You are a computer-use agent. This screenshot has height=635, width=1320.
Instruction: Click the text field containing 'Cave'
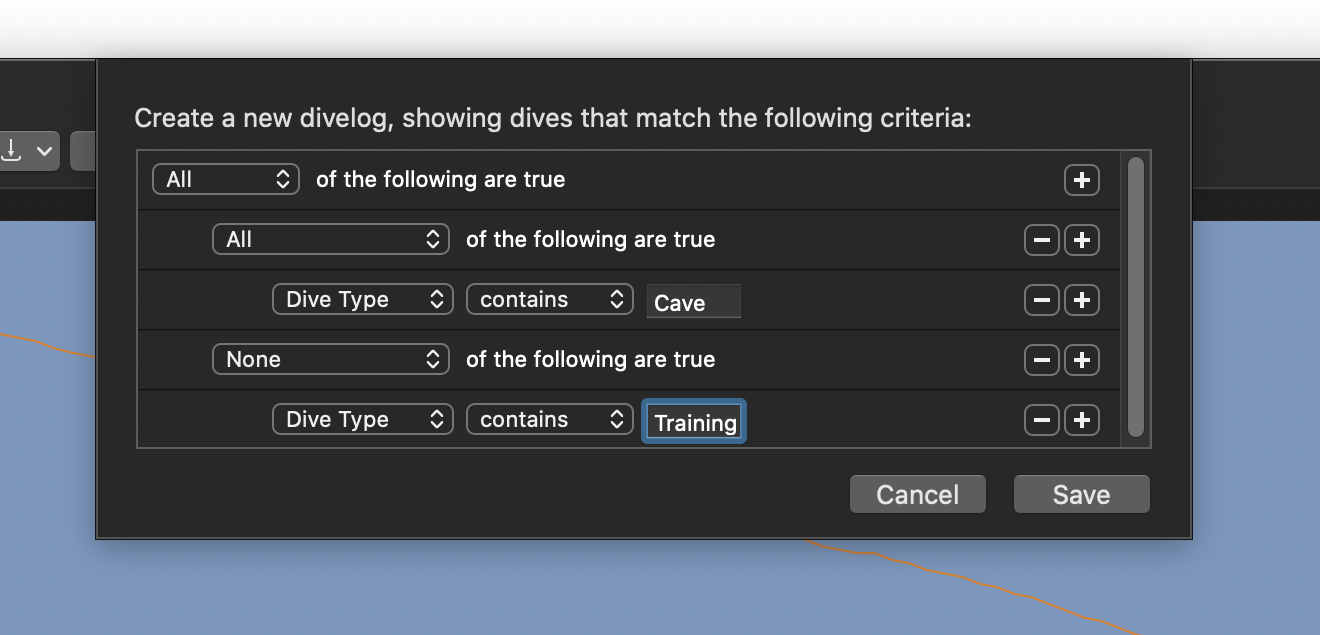(x=694, y=302)
